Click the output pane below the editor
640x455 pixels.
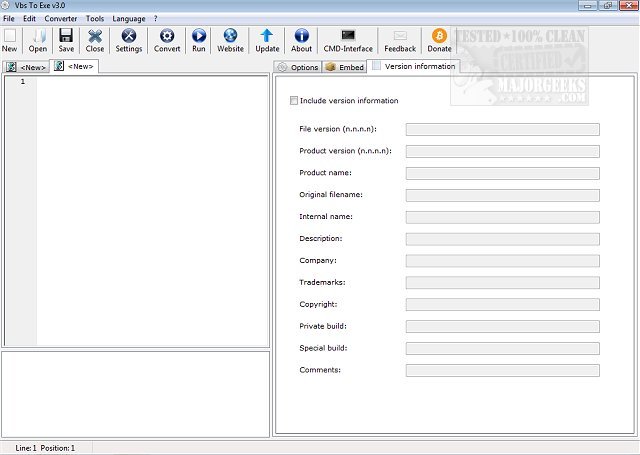click(x=136, y=394)
